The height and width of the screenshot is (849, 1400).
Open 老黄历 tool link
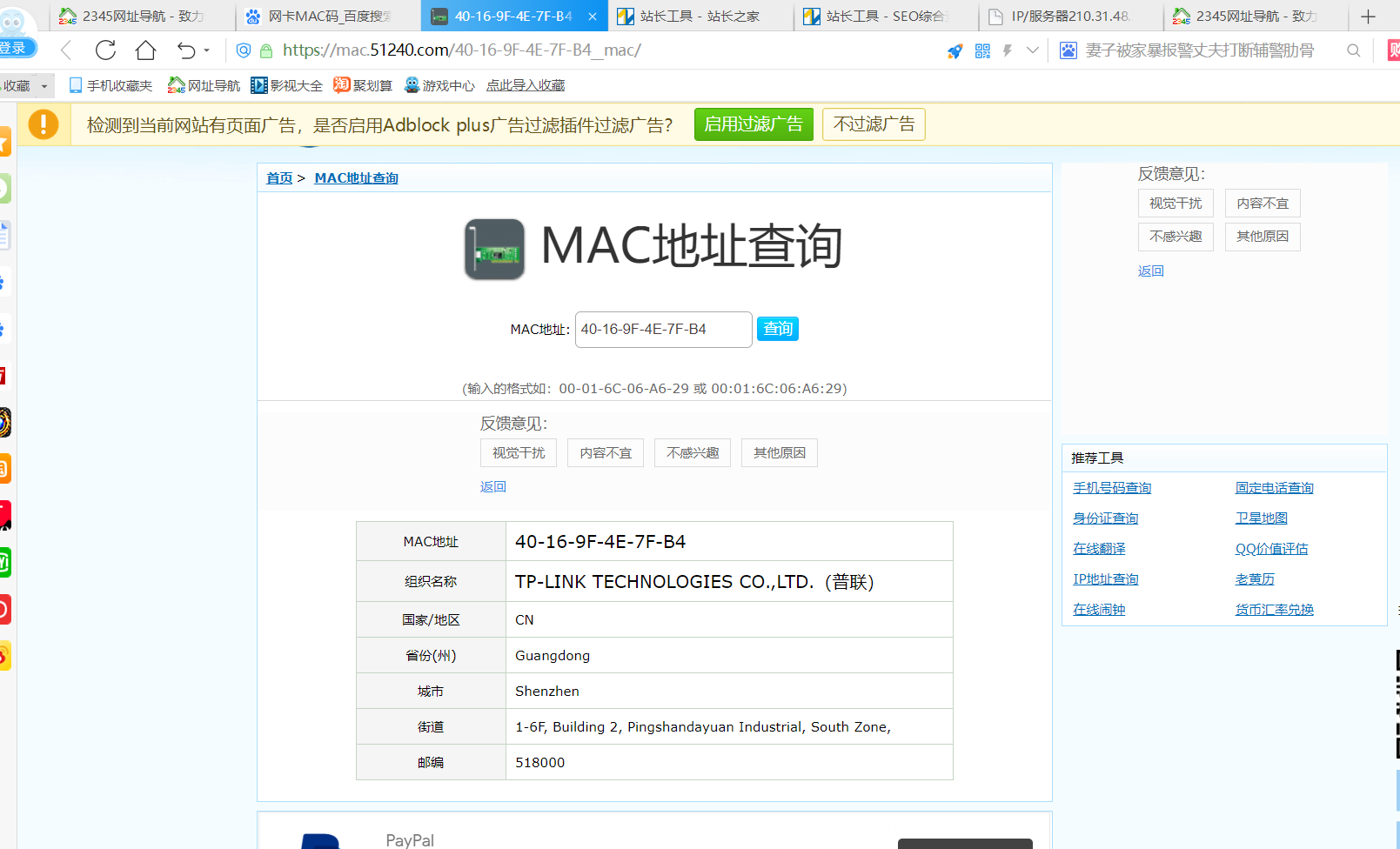coord(1256,579)
